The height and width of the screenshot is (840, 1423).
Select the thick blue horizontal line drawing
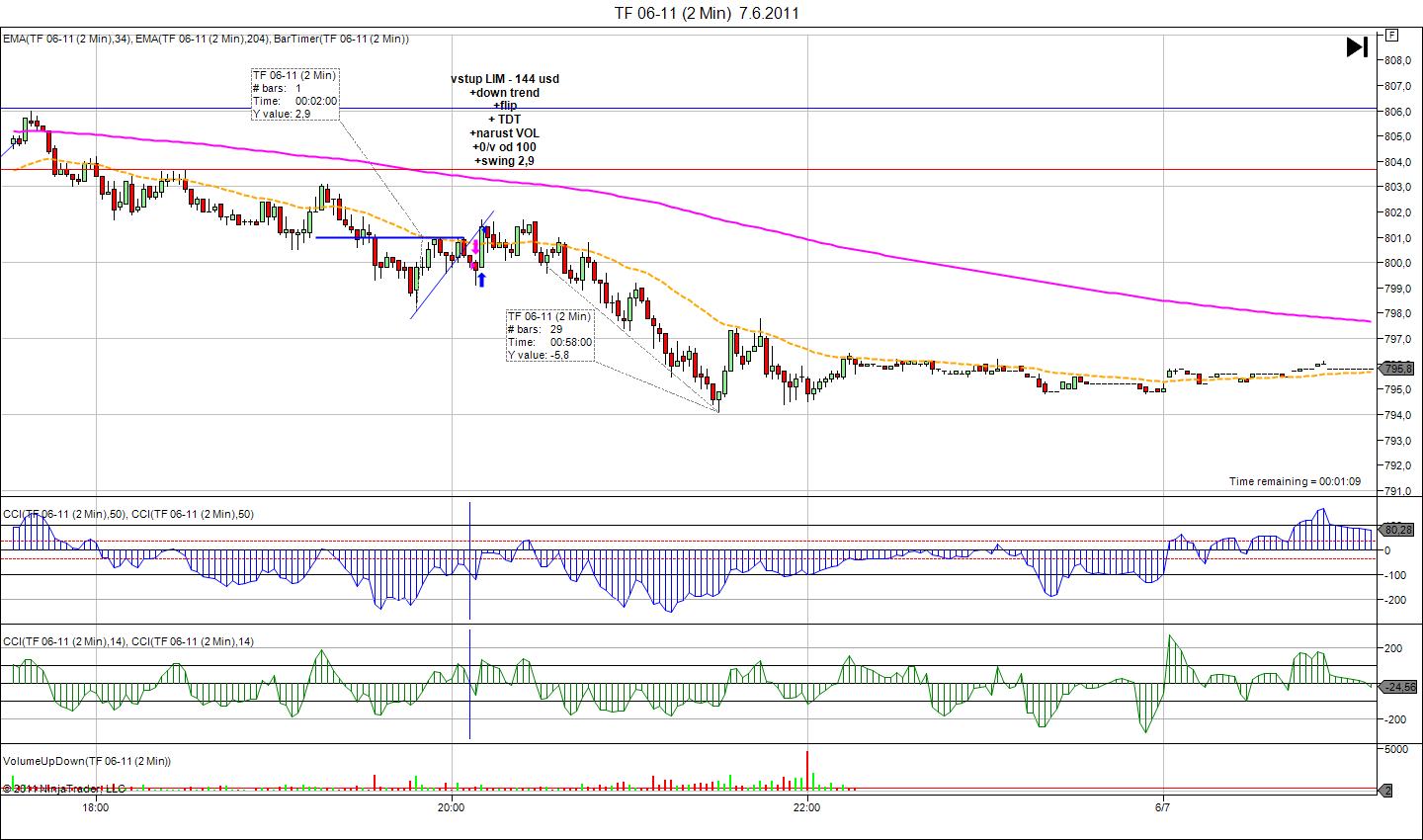[x=385, y=237]
